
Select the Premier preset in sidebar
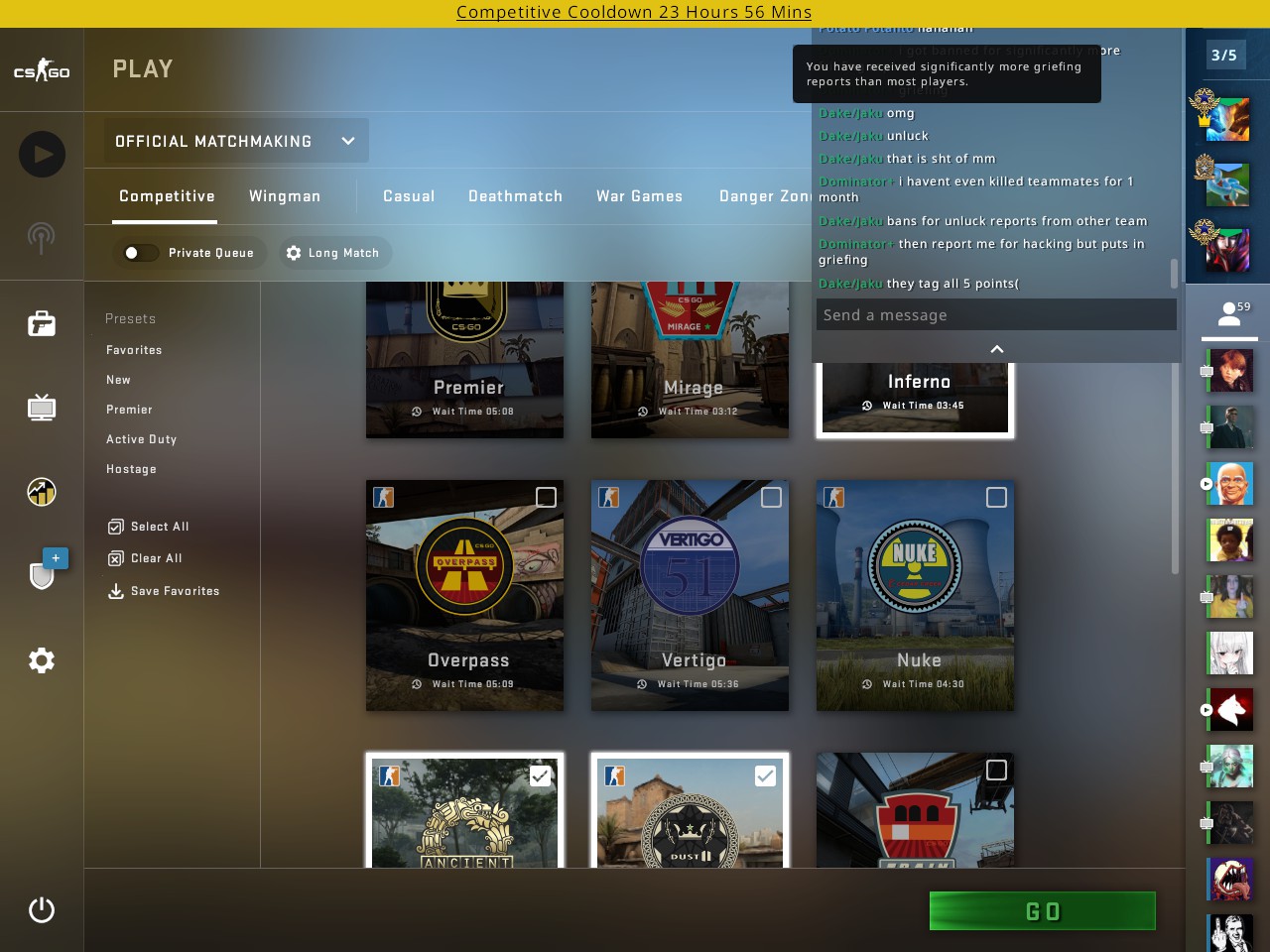(x=129, y=410)
